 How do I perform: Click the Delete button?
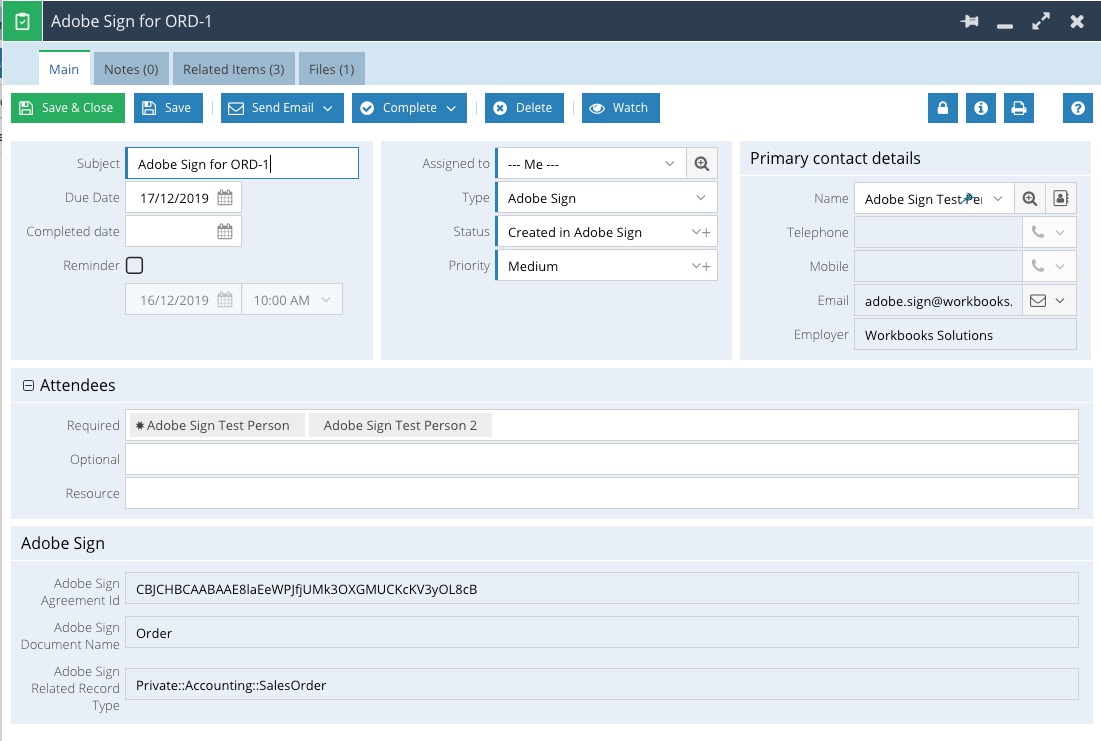(524, 108)
